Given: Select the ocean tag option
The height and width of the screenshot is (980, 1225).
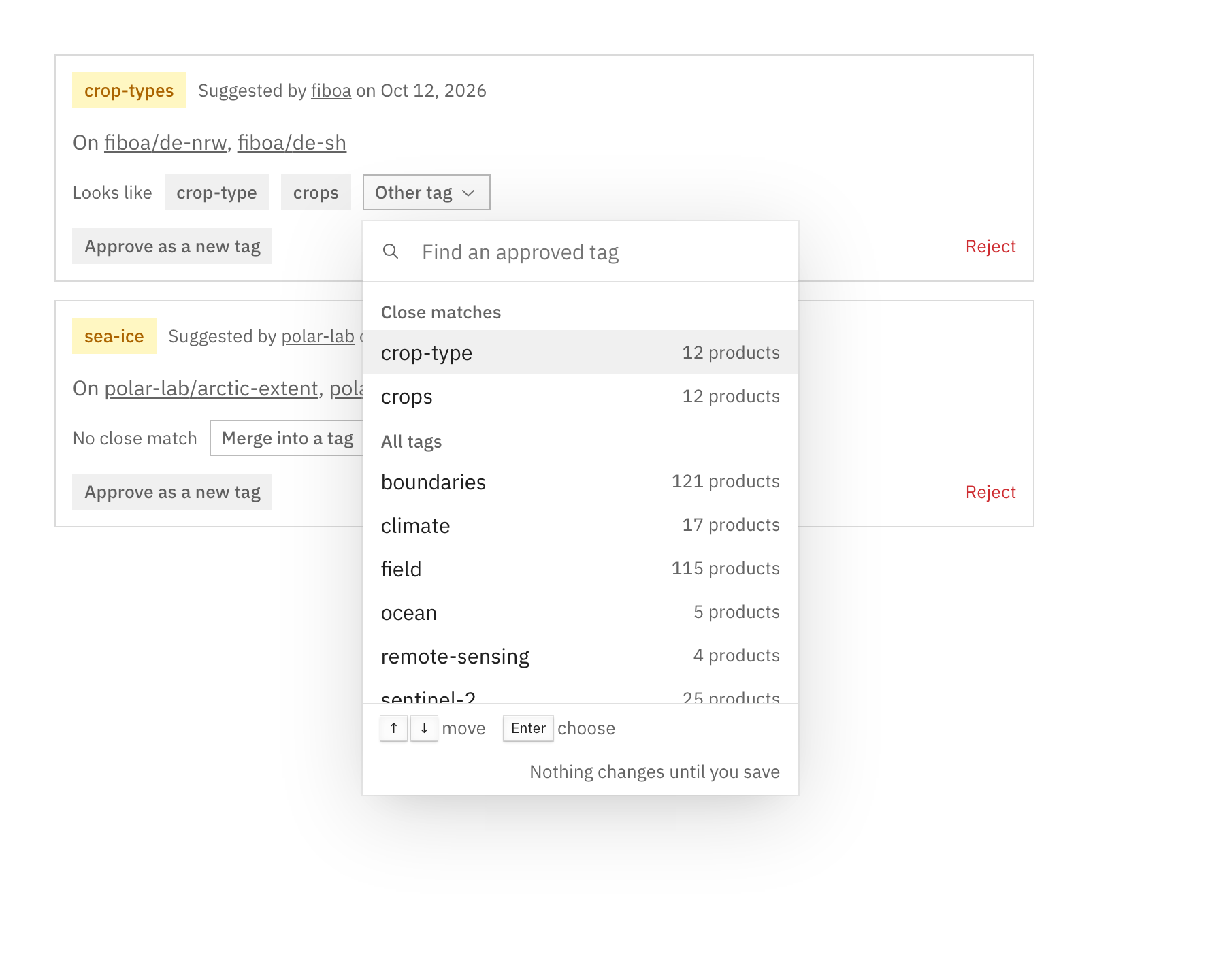Looking at the screenshot, I should click(581, 612).
